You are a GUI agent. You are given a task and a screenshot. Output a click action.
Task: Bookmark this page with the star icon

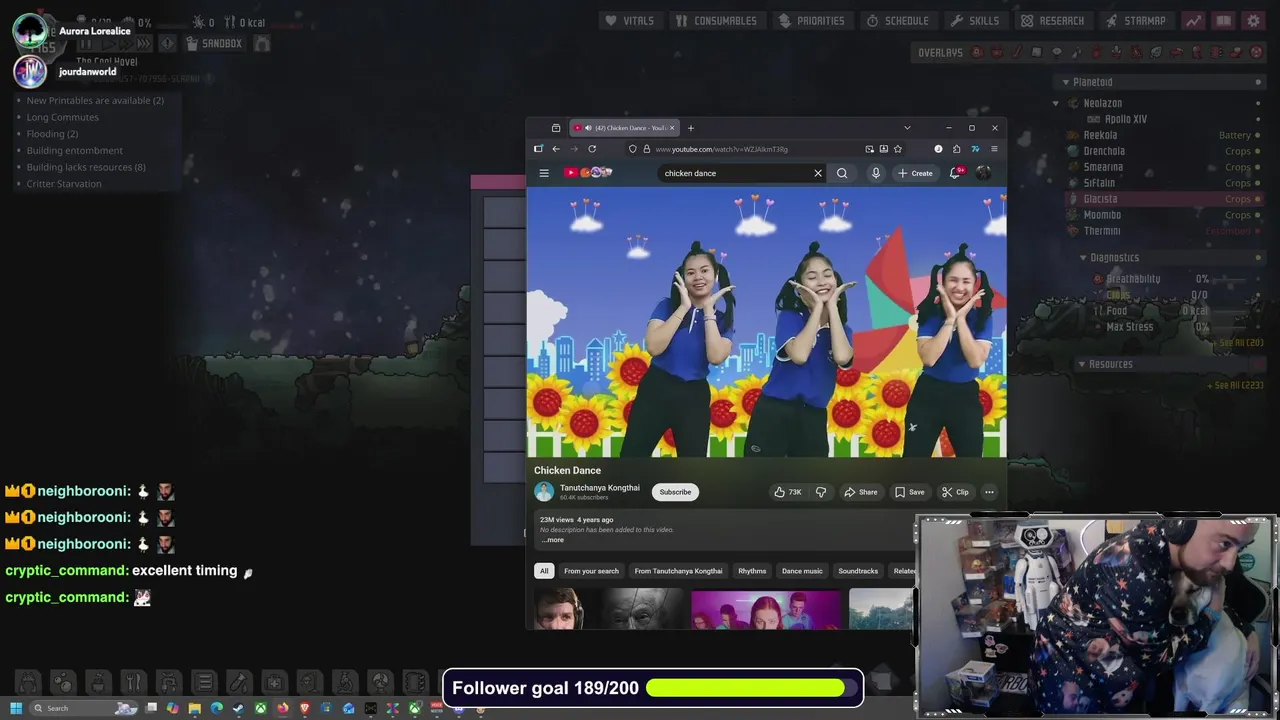click(x=898, y=149)
